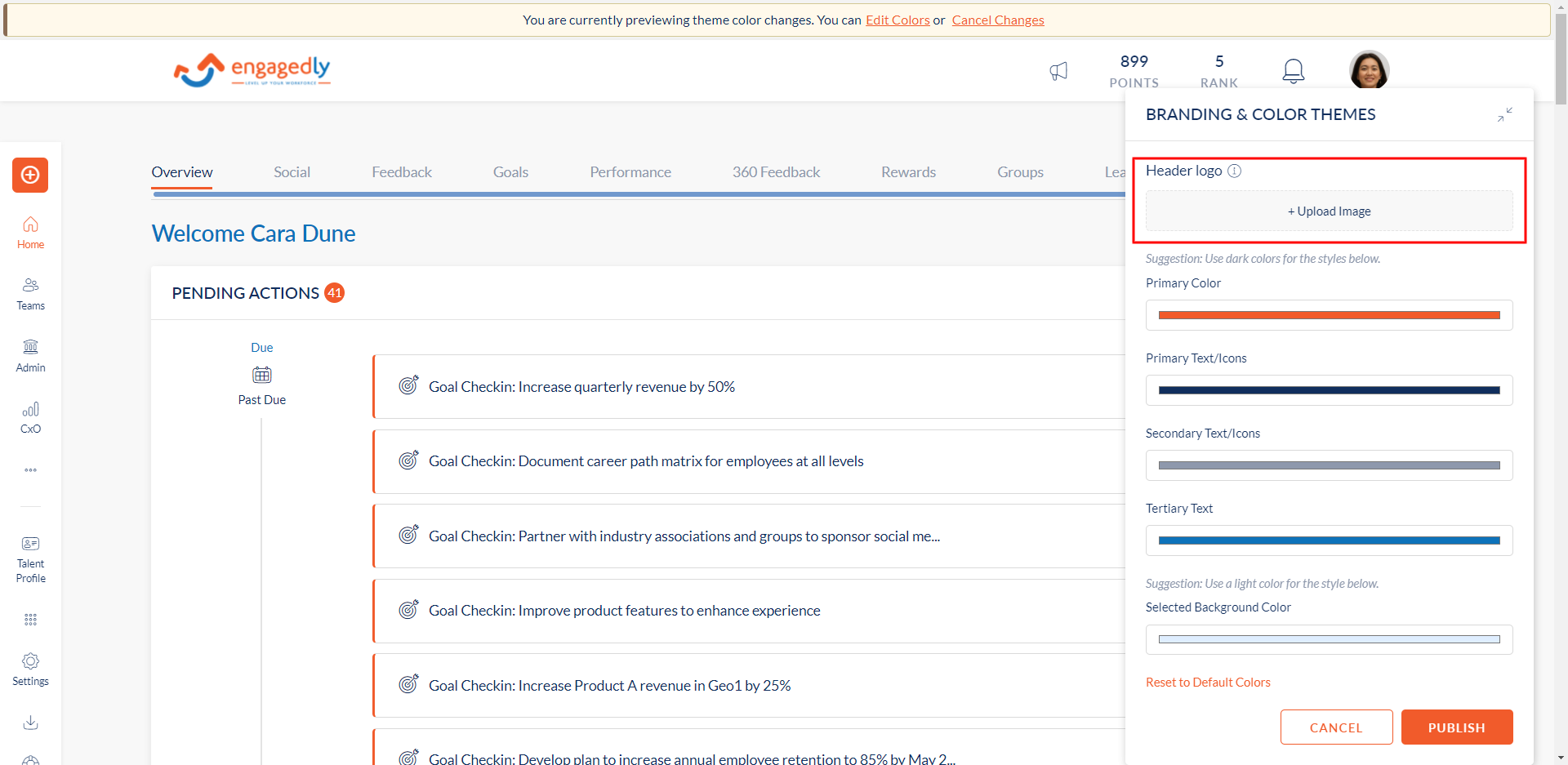
Task: Switch to the Performance tab
Action: point(630,172)
